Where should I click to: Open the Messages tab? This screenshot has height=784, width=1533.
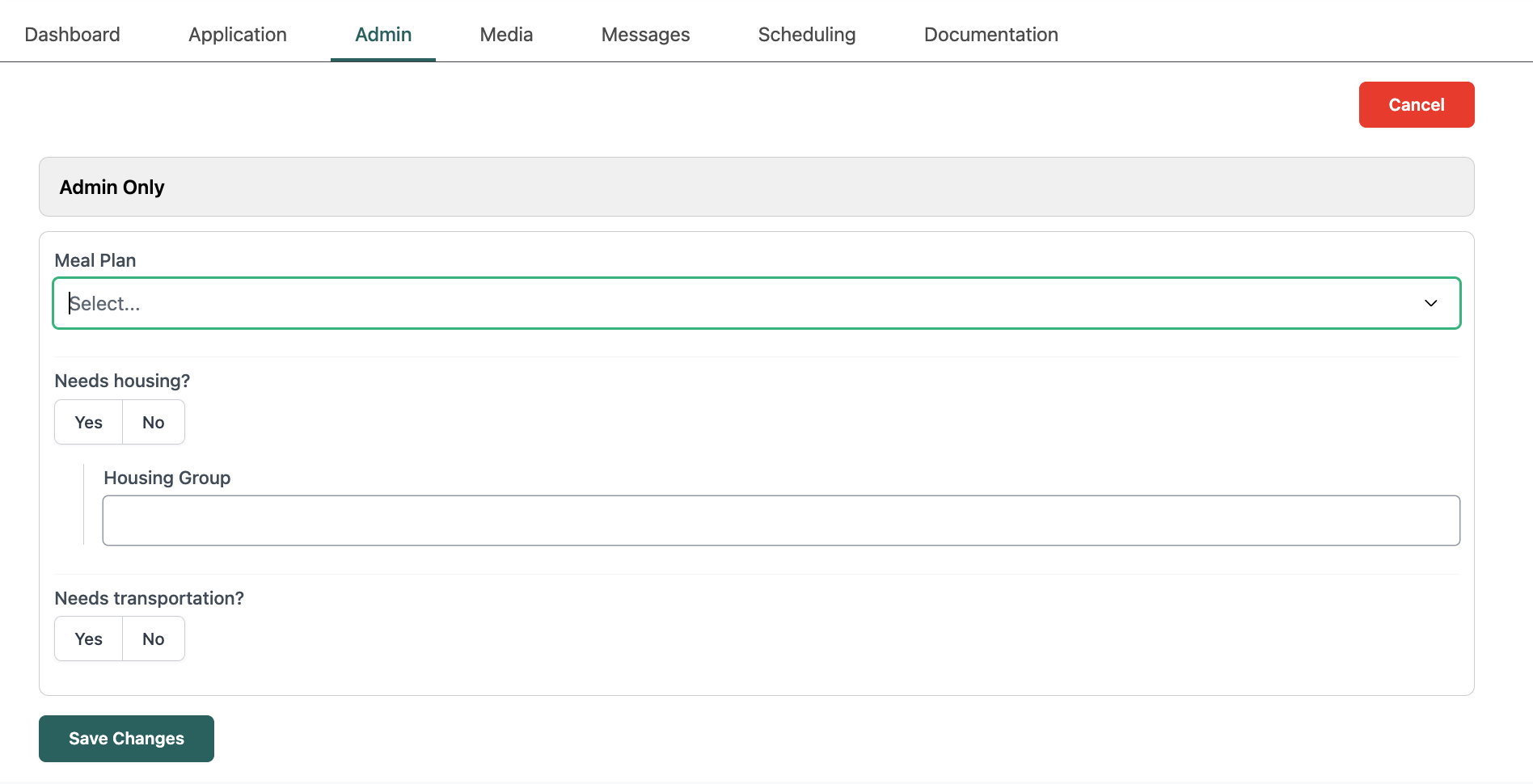(x=645, y=35)
